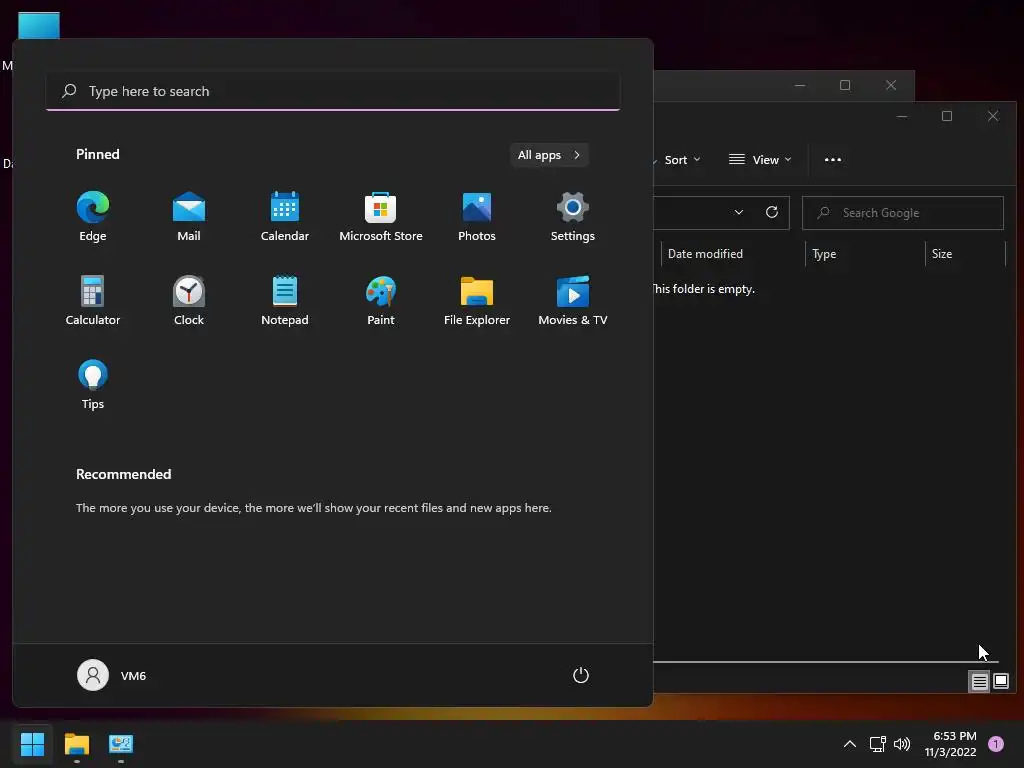The width and height of the screenshot is (1024, 768).
Task: Open the Tips app
Action: click(x=93, y=384)
